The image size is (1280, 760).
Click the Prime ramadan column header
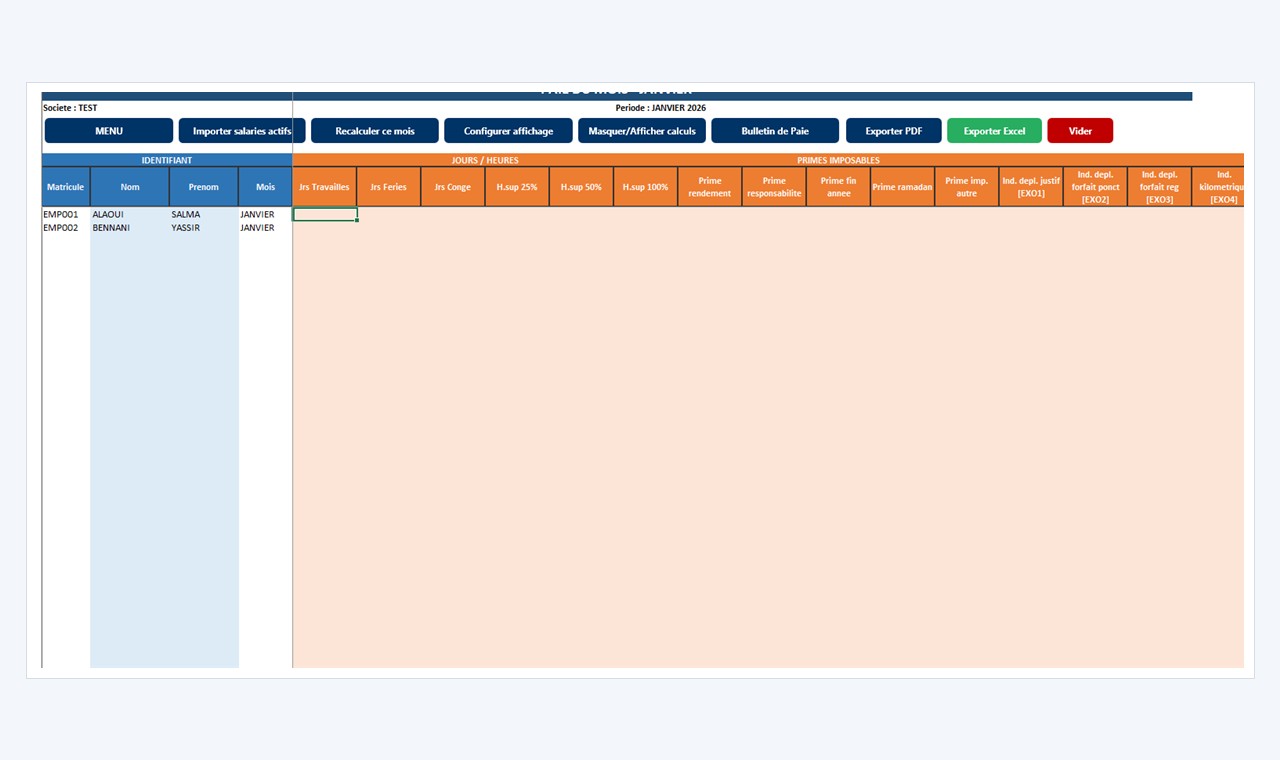click(x=902, y=187)
